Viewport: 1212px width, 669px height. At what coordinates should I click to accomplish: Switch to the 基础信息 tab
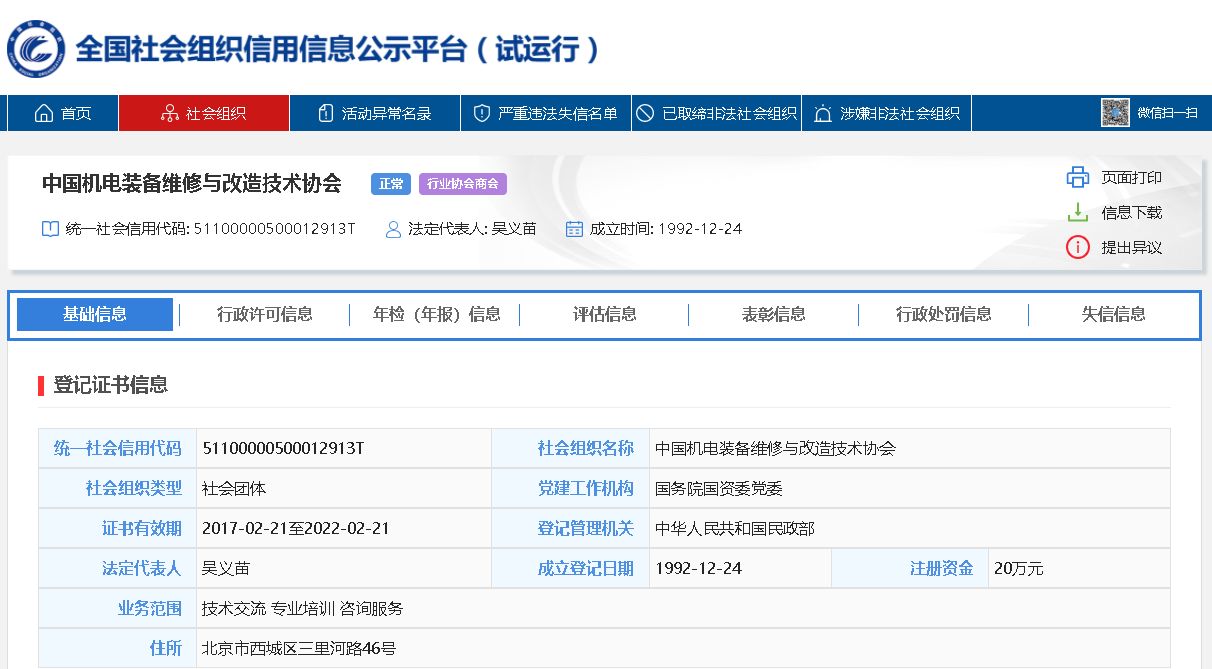(x=95, y=314)
